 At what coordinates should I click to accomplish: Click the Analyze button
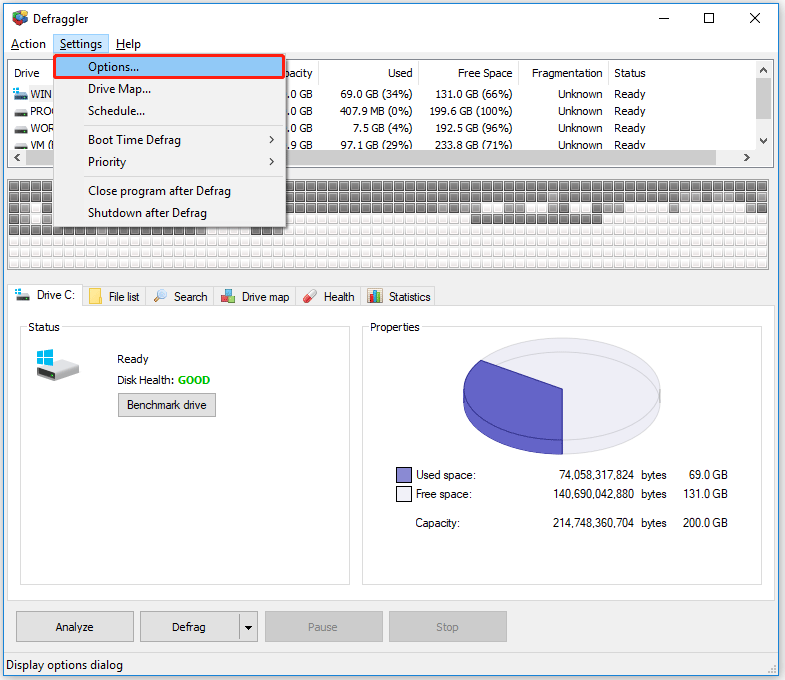pyautogui.click(x=75, y=626)
